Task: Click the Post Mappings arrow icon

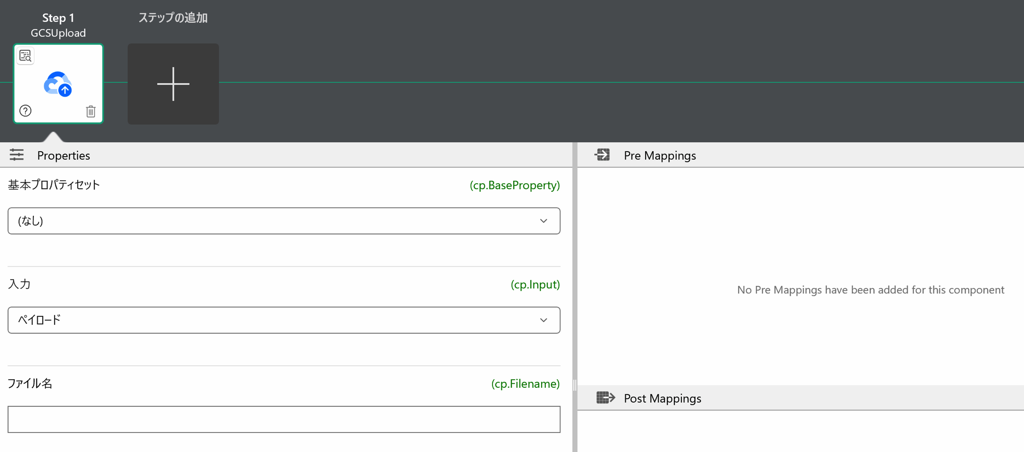Action: 605,398
